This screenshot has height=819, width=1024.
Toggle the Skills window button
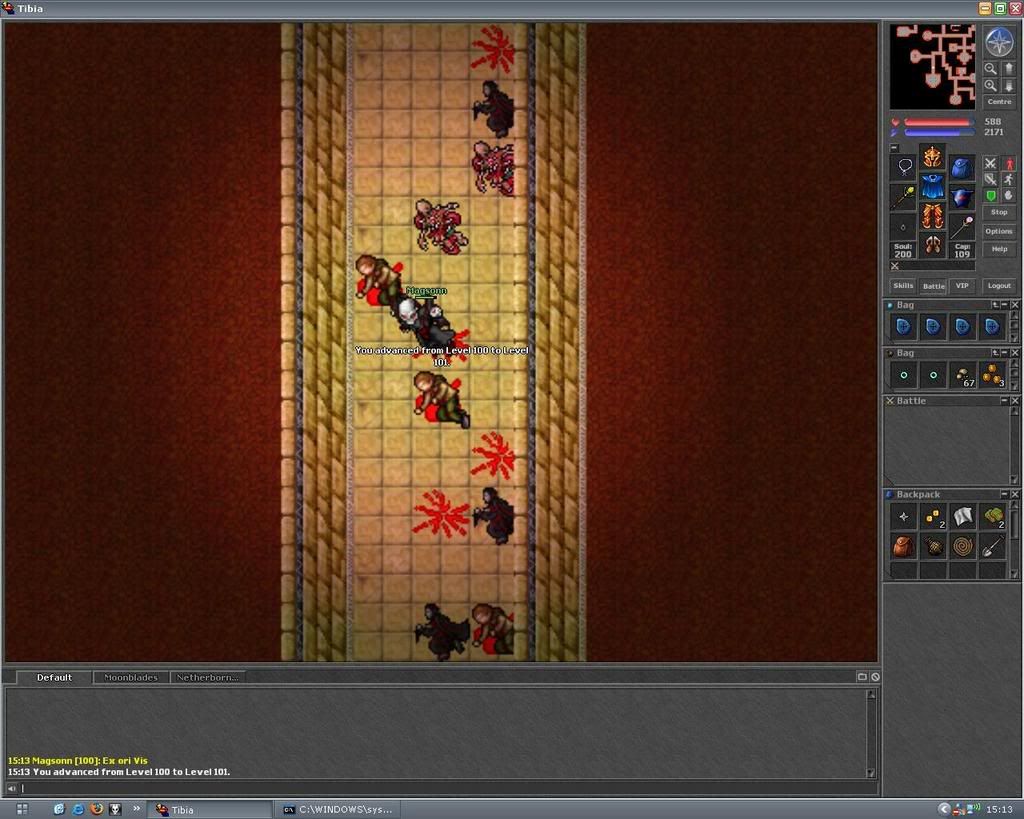(x=903, y=285)
